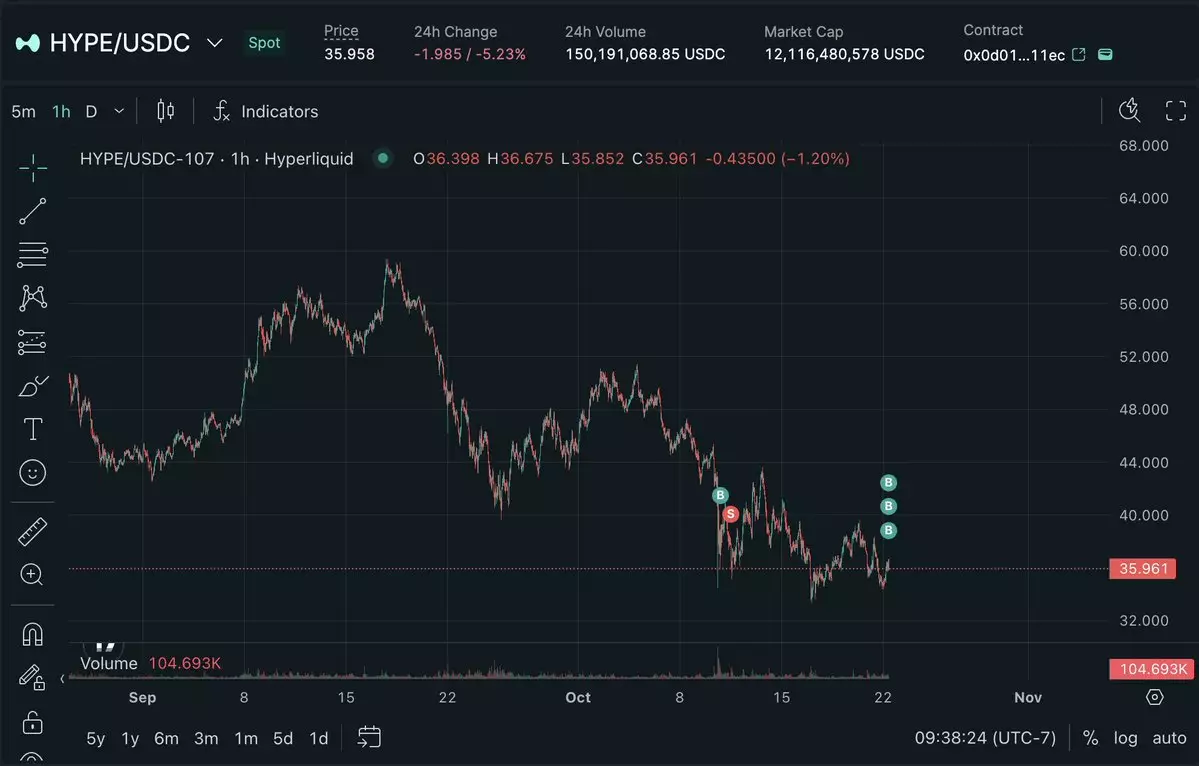Image resolution: width=1199 pixels, height=766 pixels.
Task: Set range to 3m
Action: point(206,738)
